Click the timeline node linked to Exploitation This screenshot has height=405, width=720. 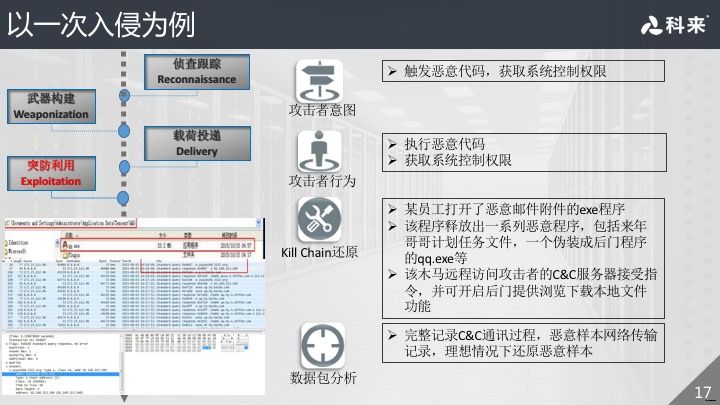pos(123,198)
